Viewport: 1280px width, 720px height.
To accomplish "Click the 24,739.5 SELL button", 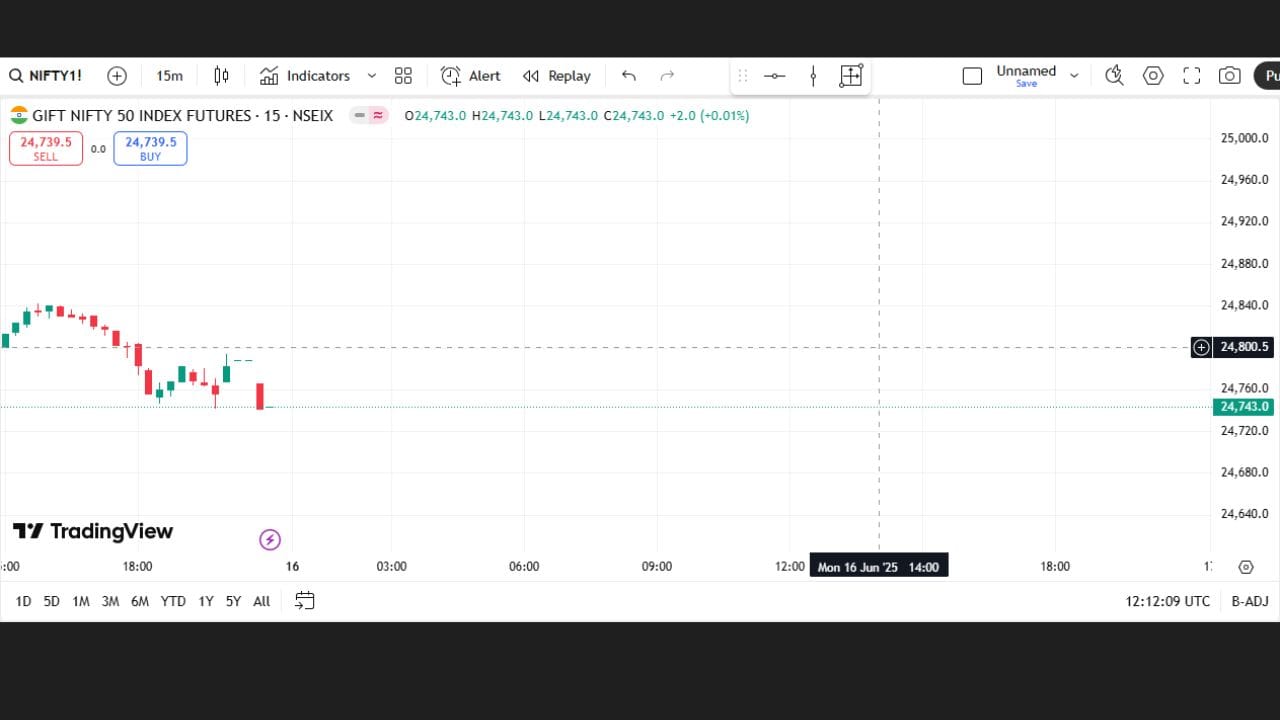I will 46,148.
